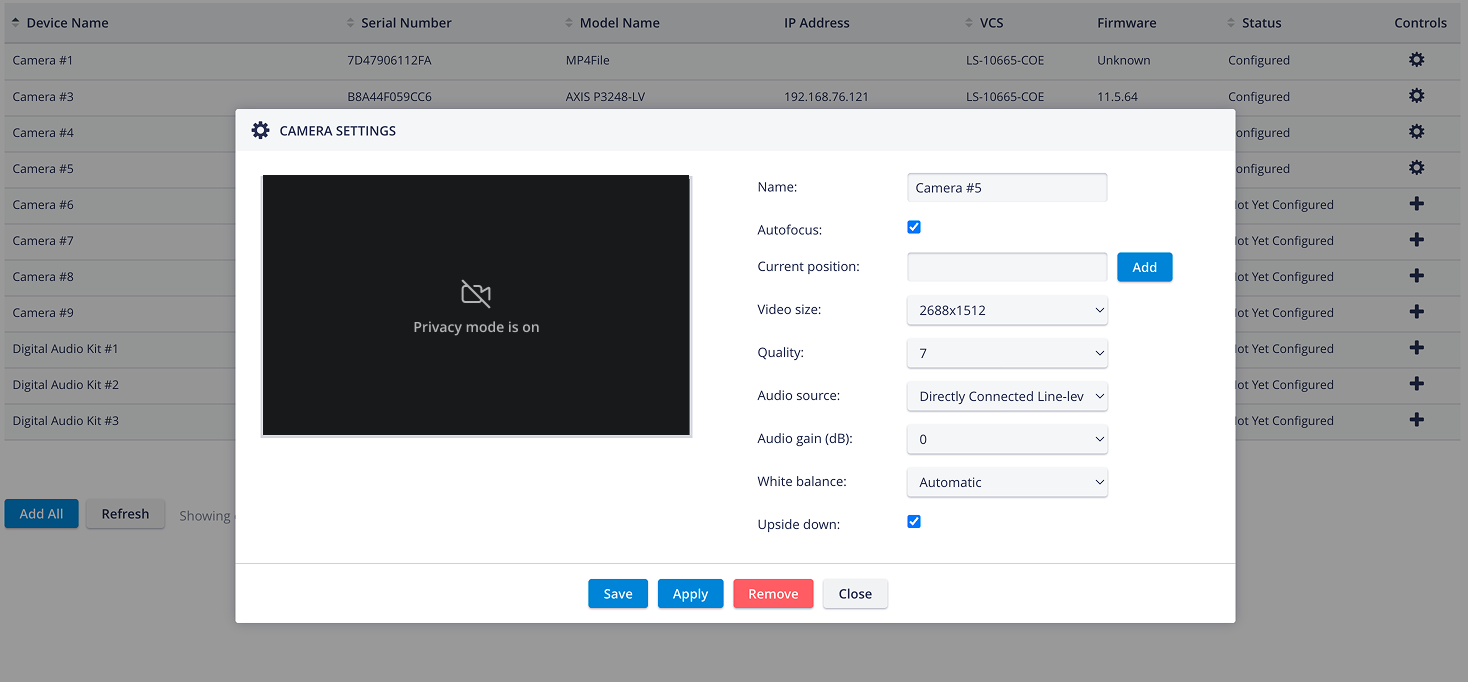Add Camera #6 with plus icon

1416,204
